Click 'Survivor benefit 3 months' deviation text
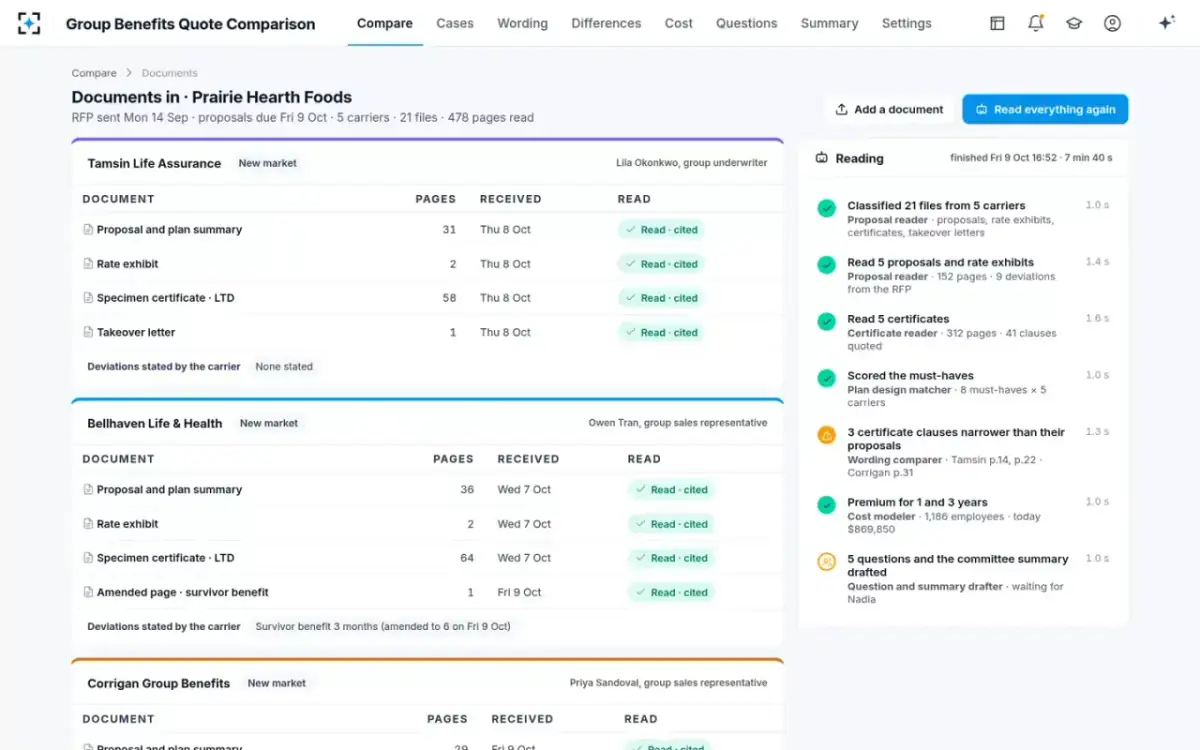 [x=383, y=627]
